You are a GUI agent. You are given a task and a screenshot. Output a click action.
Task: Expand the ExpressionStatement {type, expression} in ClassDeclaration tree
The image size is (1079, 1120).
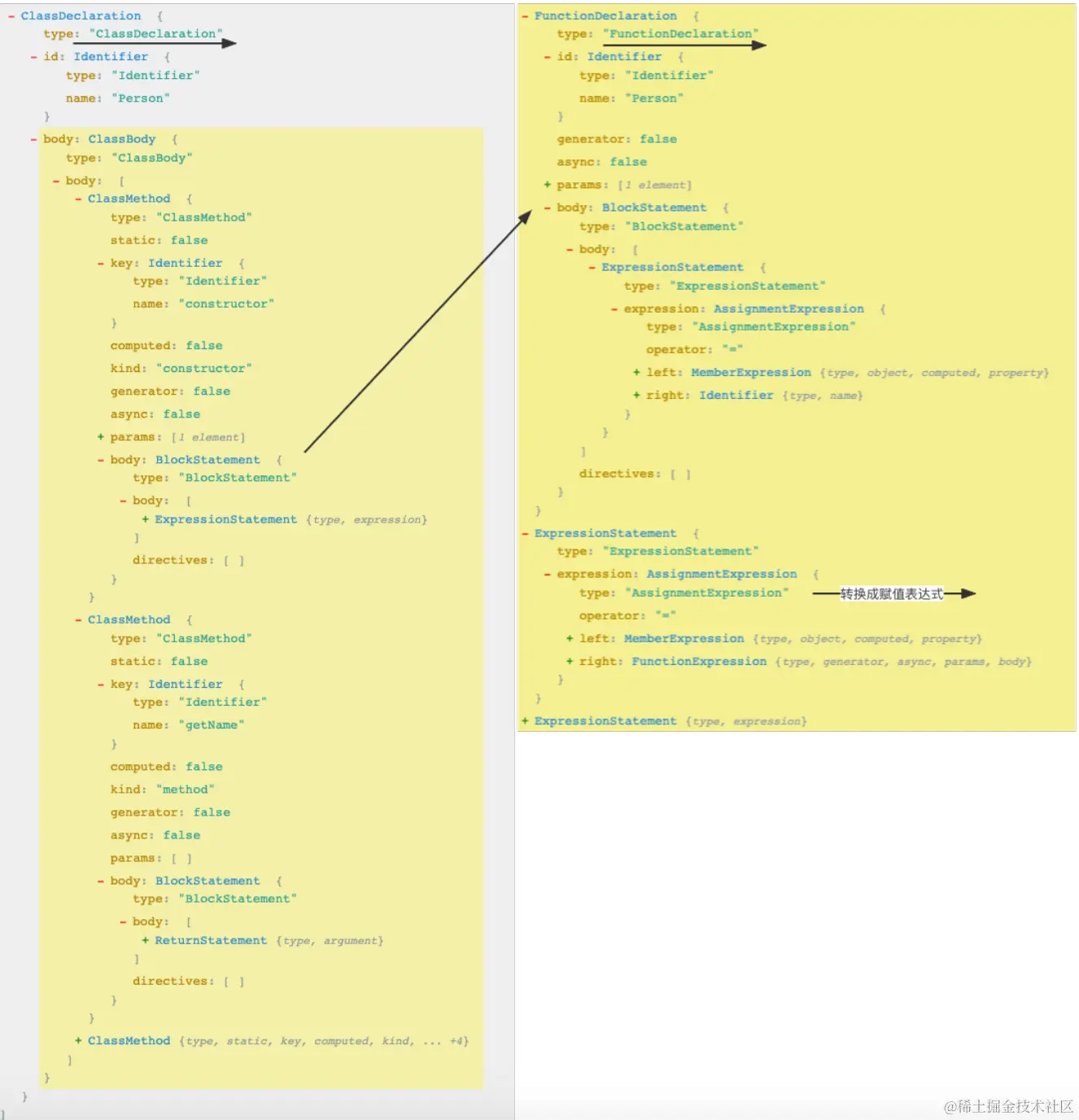(x=146, y=519)
